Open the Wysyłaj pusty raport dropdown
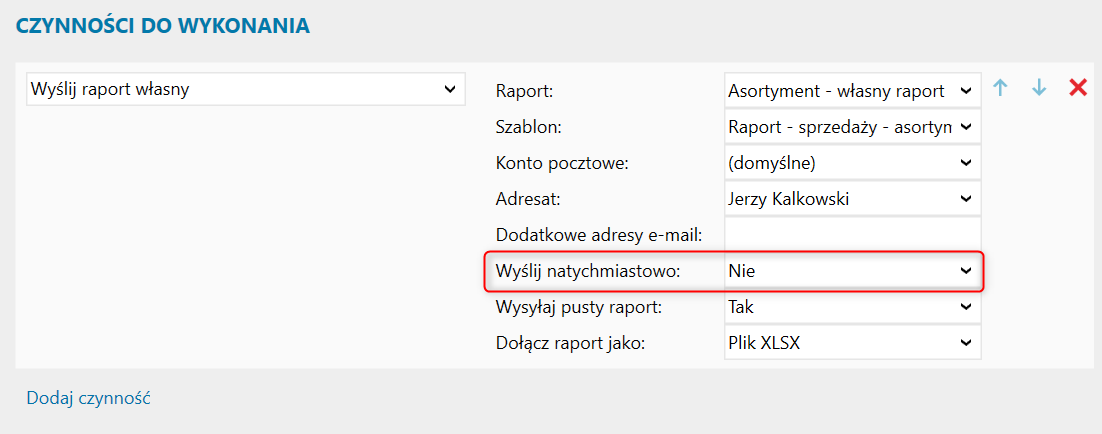This screenshot has width=1102, height=434. (852, 307)
